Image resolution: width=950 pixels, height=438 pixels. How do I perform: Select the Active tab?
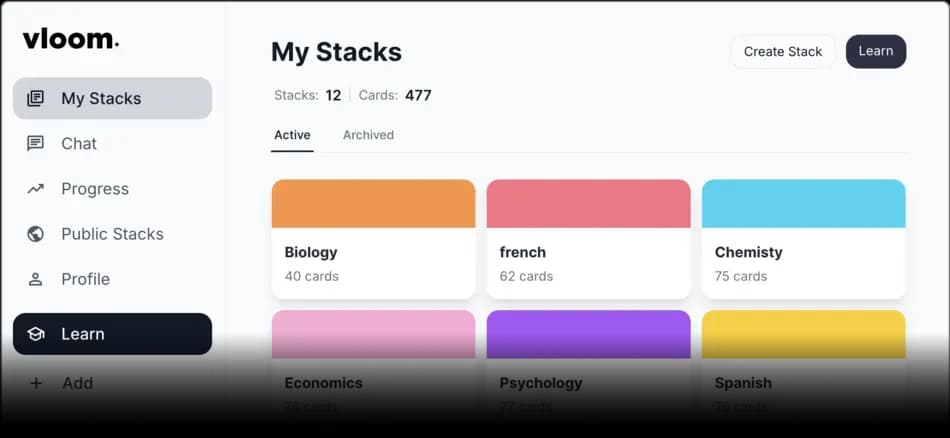pyautogui.click(x=292, y=135)
